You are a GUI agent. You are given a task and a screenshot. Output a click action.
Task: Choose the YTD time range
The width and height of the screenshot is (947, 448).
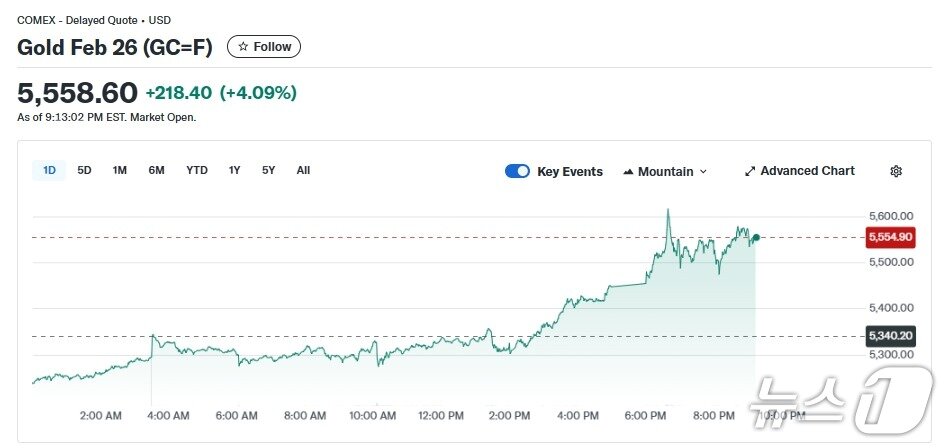[x=197, y=170]
